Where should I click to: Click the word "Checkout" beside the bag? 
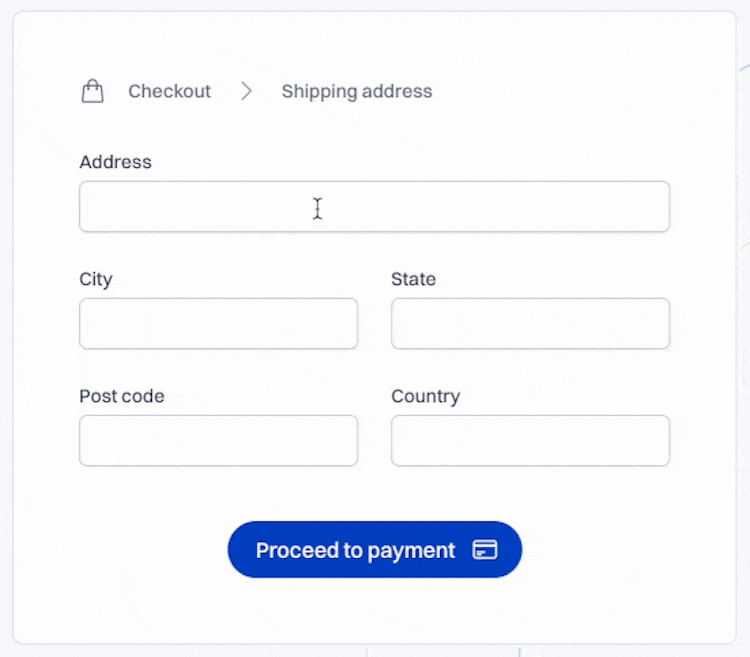[169, 92]
